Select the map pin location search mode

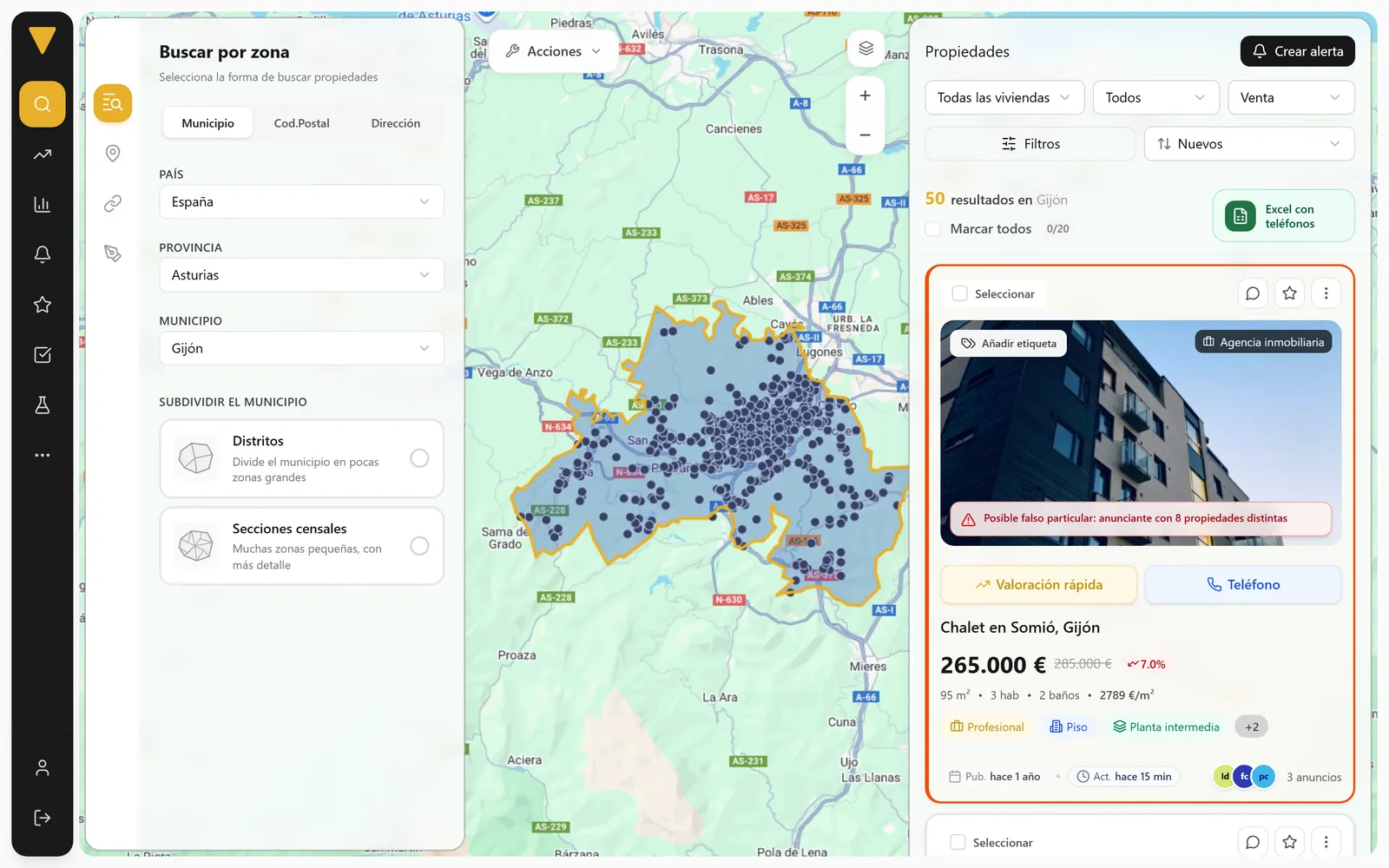(113, 154)
